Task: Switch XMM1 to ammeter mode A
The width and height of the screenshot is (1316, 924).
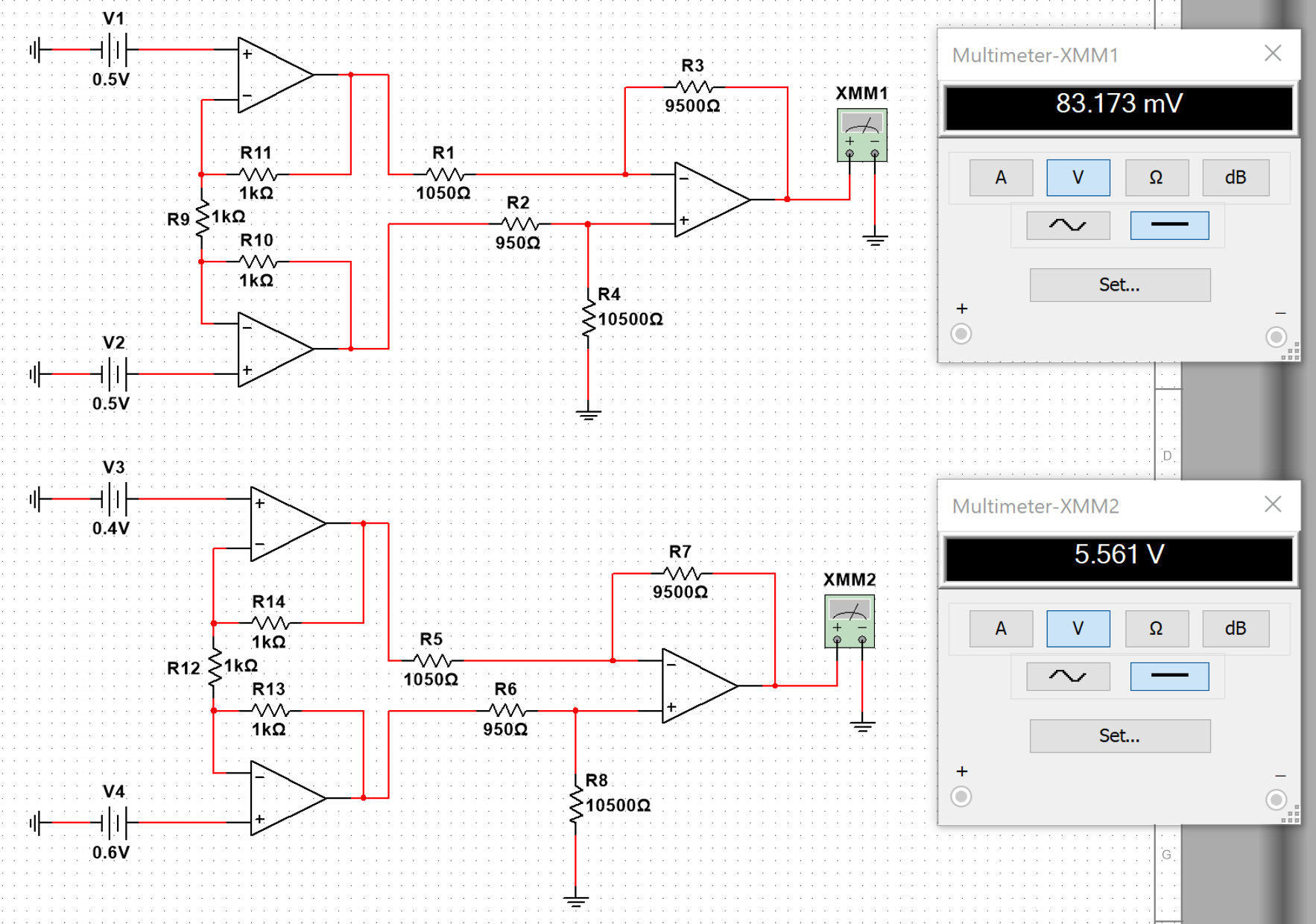Action: [x=1000, y=177]
